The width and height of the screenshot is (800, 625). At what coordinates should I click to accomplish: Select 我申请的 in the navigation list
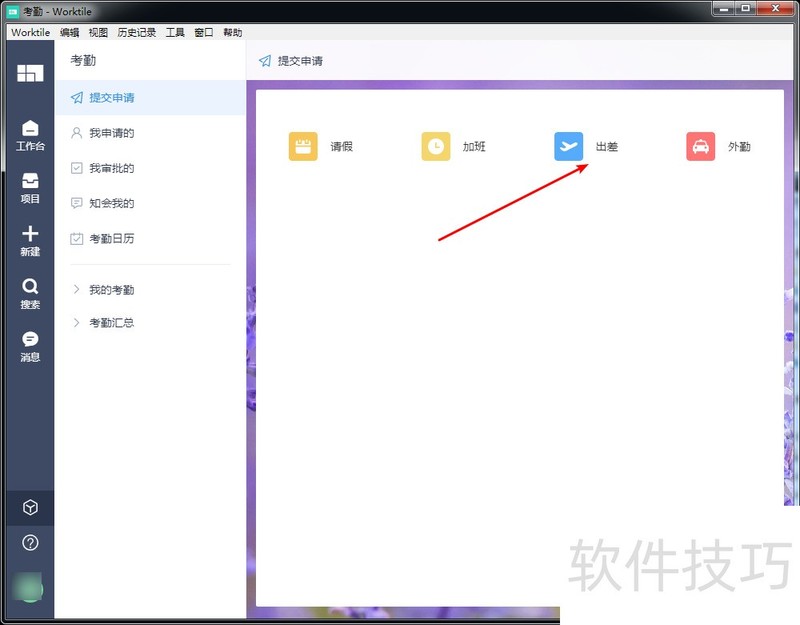[111, 133]
